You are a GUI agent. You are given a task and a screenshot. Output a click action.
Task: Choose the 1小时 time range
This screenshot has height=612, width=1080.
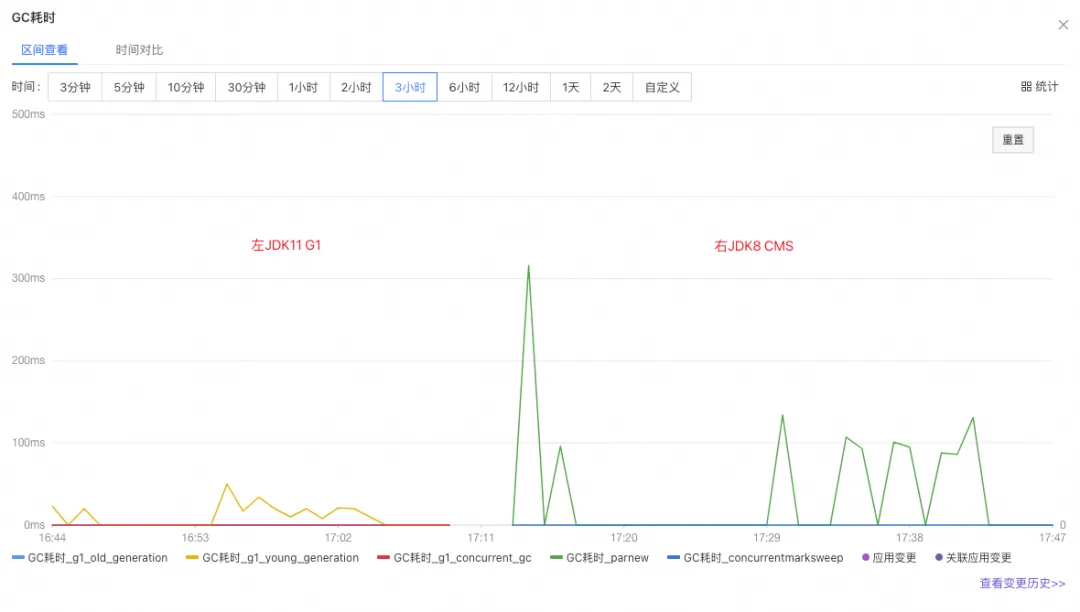(304, 87)
